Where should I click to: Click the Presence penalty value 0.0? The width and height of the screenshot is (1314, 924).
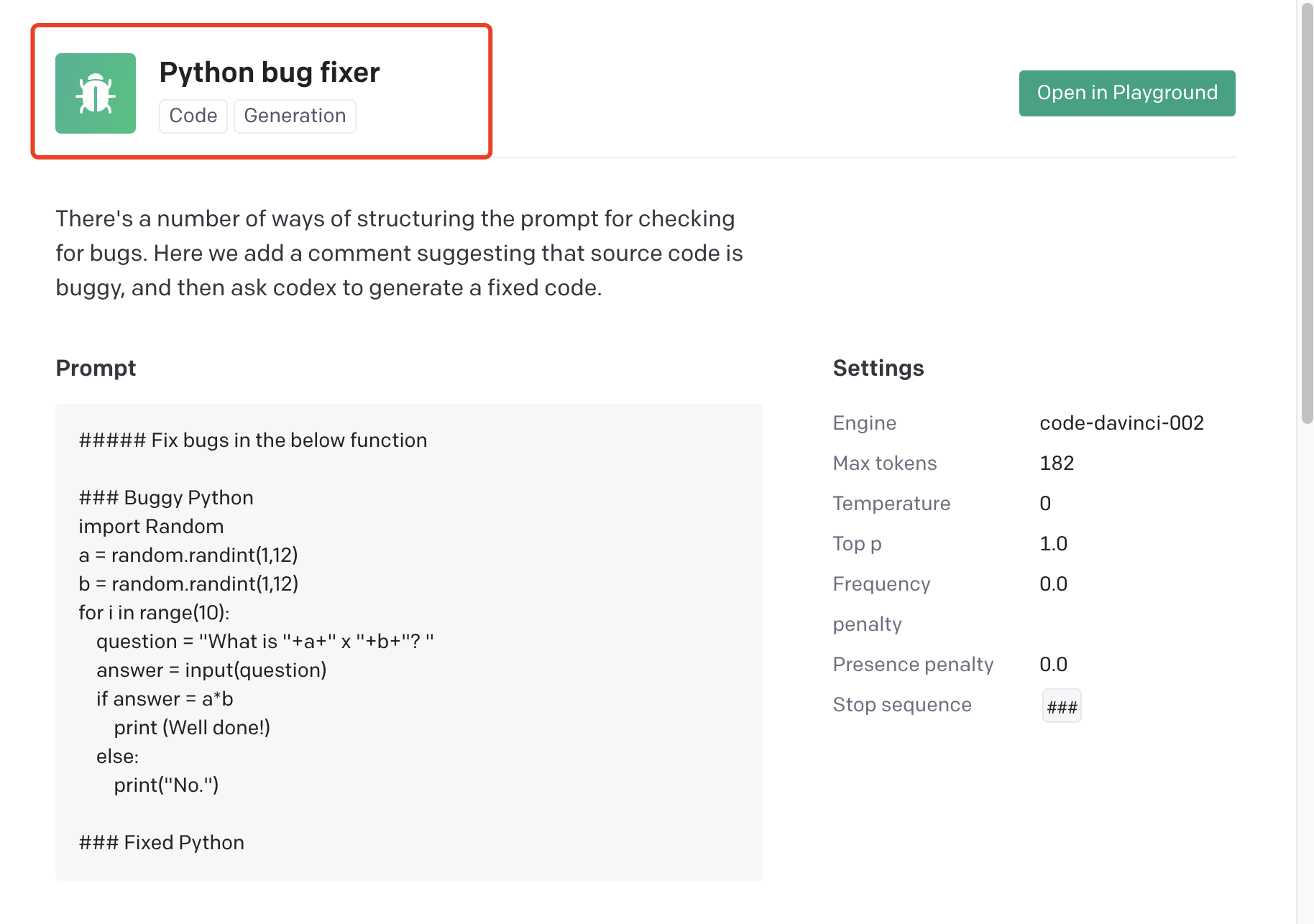pos(1053,664)
